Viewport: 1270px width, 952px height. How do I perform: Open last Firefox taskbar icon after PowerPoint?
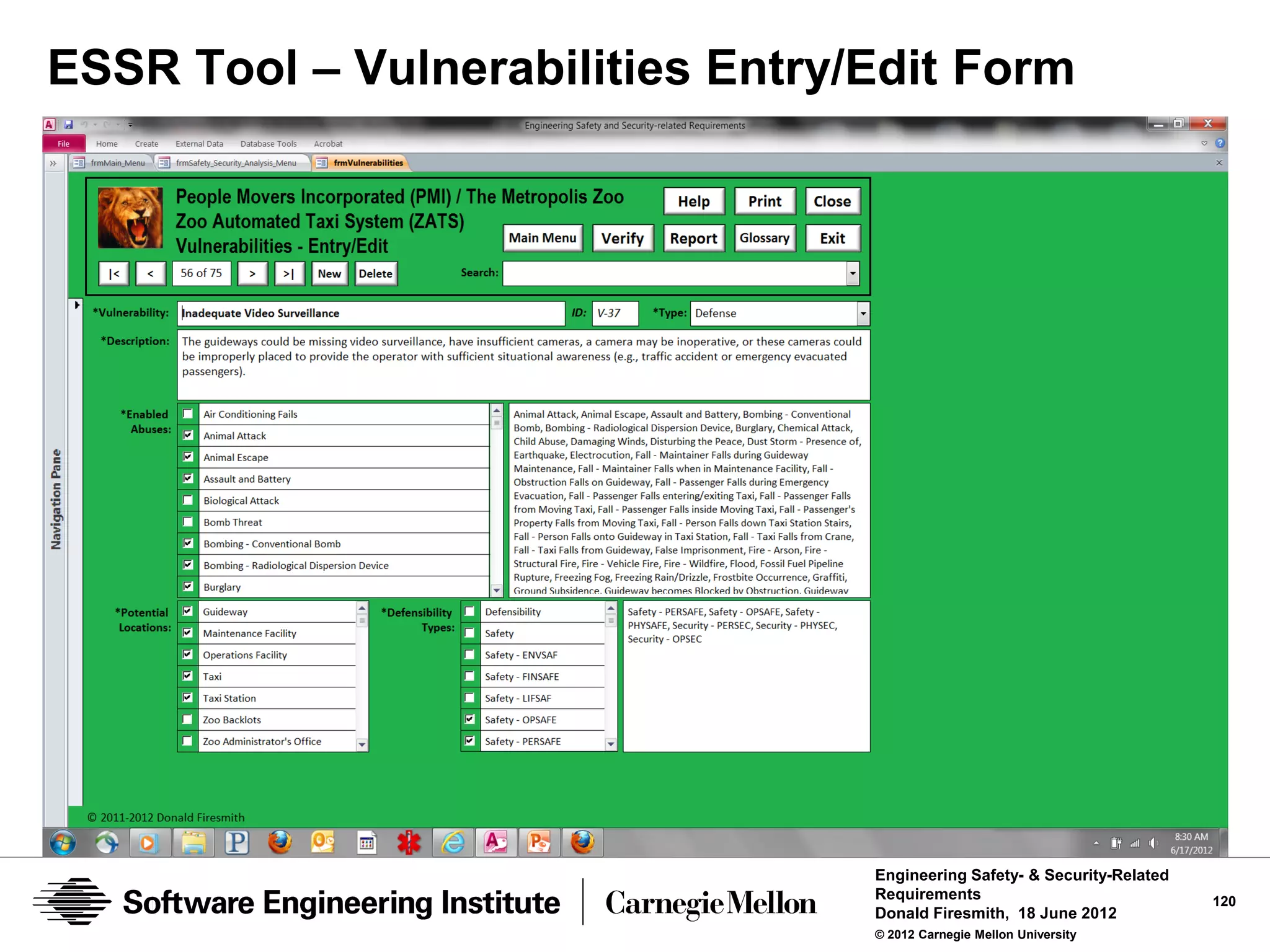(x=582, y=843)
